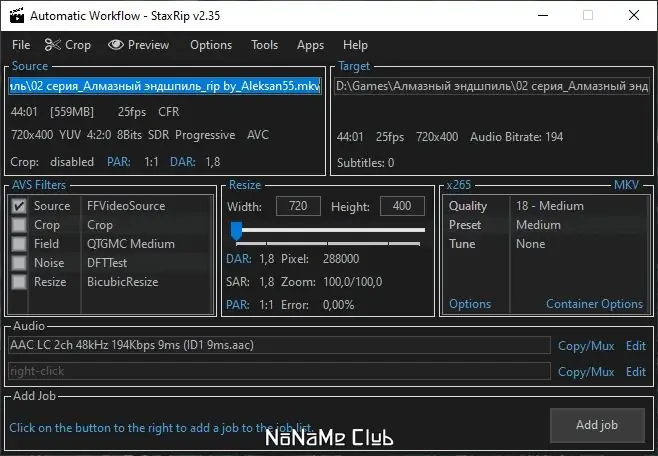The image size is (658, 456).
Task: Open Container Options link
Action: (594, 304)
